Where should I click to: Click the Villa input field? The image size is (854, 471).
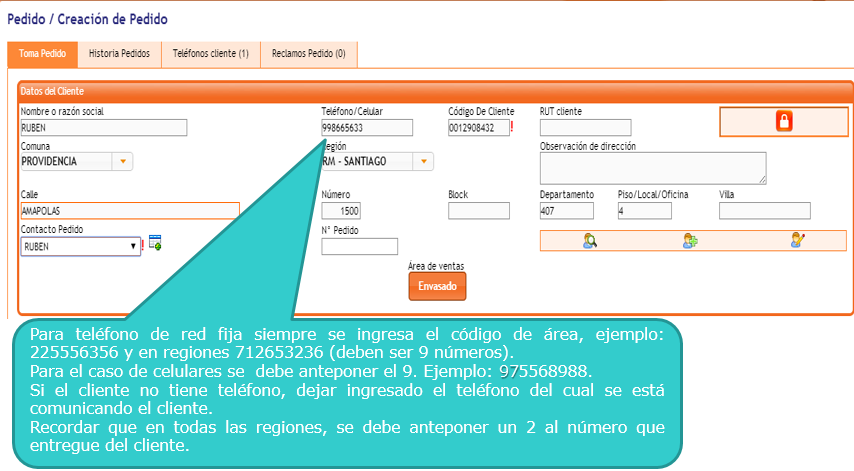coord(765,211)
